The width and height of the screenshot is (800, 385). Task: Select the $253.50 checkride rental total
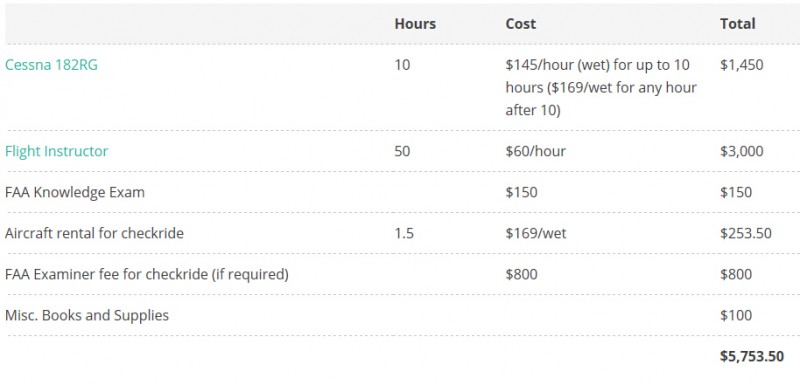click(x=745, y=234)
